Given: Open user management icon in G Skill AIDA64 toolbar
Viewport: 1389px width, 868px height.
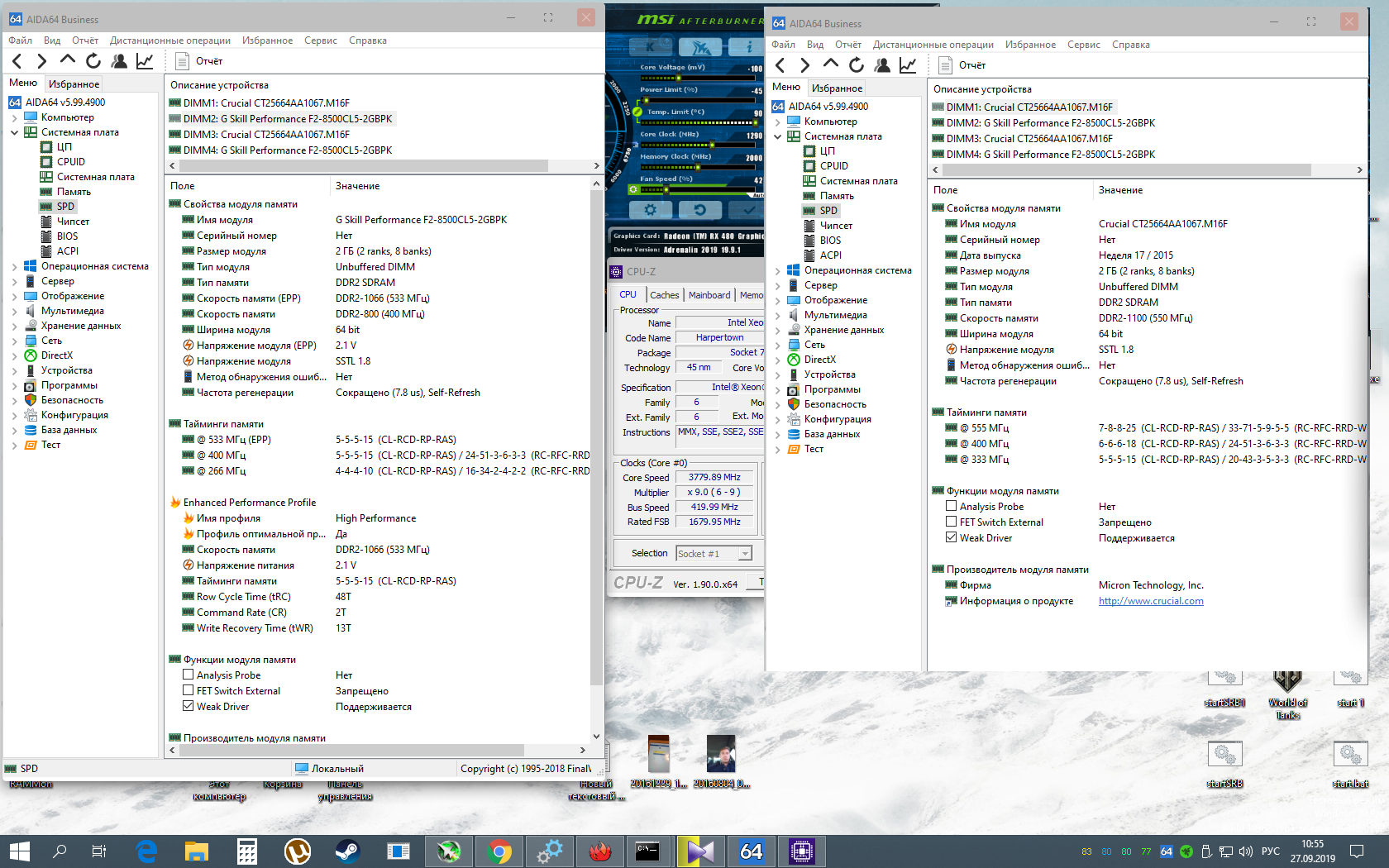Looking at the screenshot, I should point(119,61).
